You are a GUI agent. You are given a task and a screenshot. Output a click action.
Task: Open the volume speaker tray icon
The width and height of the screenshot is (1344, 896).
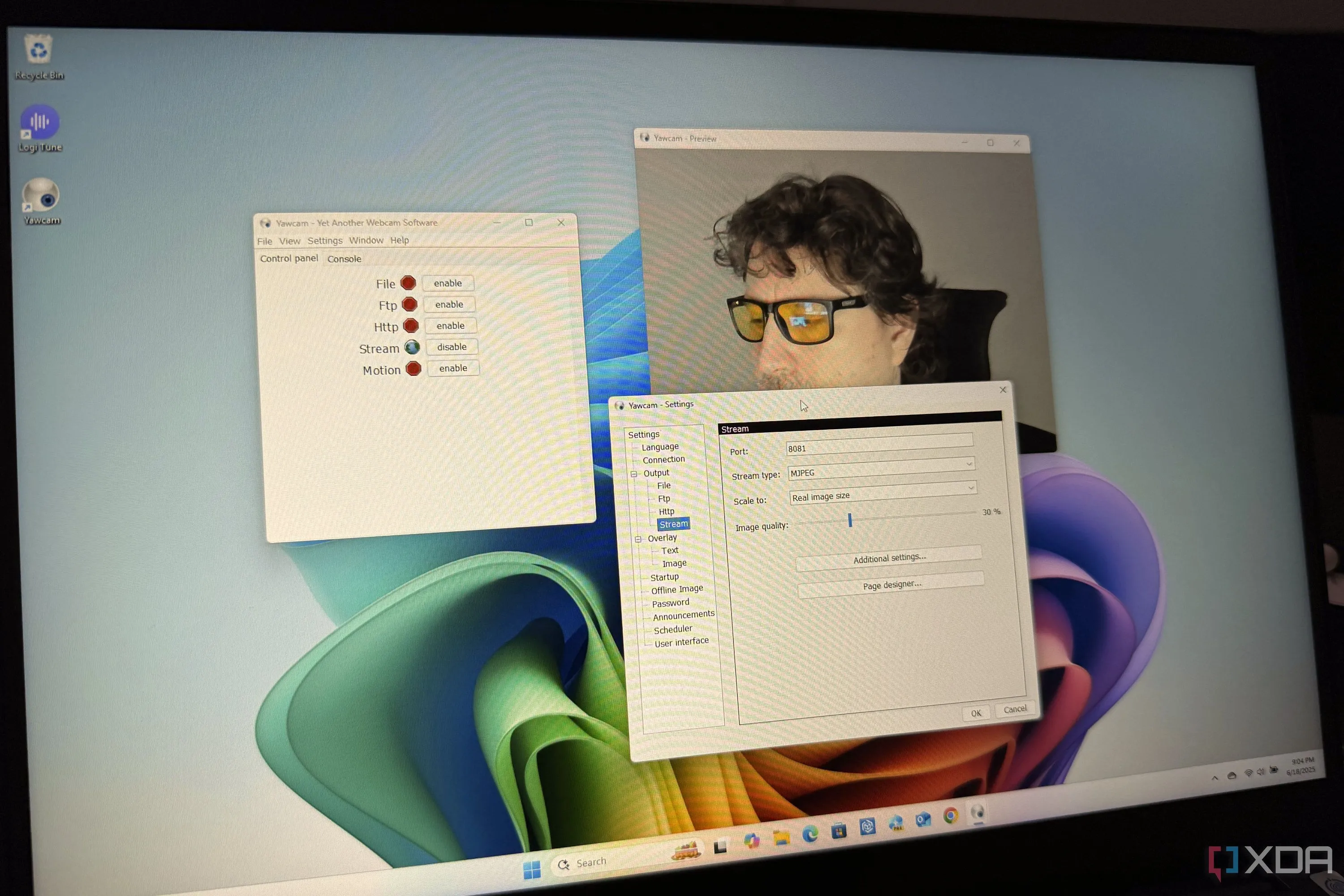(1261, 771)
